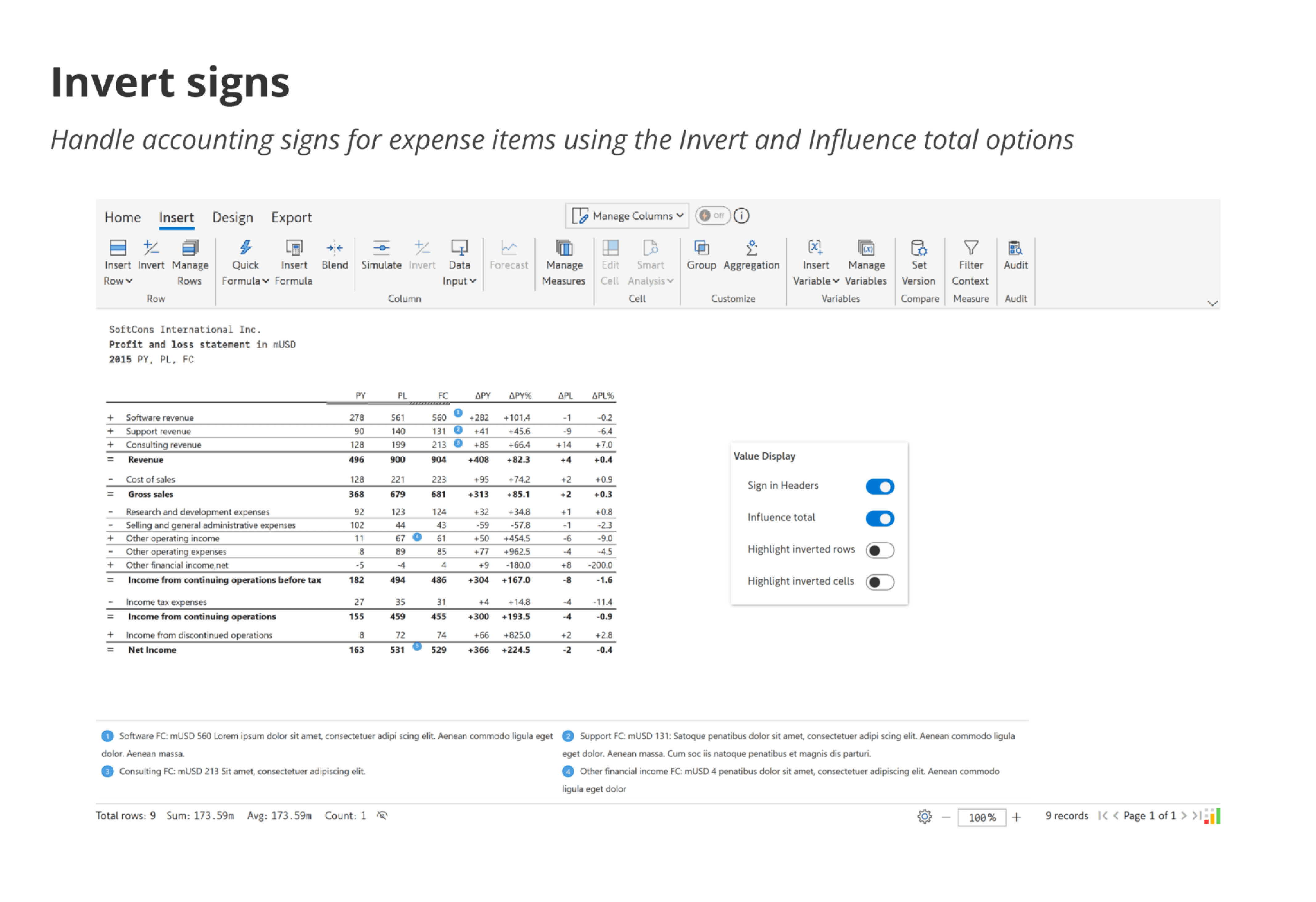Zoom in with the plus button
This screenshot has width=1316, height=902.
point(1016,817)
